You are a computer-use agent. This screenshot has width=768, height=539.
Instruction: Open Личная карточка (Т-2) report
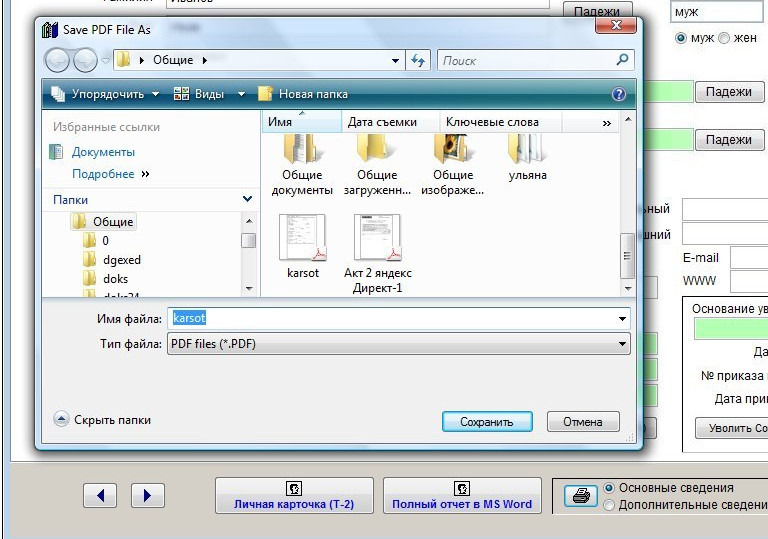(294, 495)
